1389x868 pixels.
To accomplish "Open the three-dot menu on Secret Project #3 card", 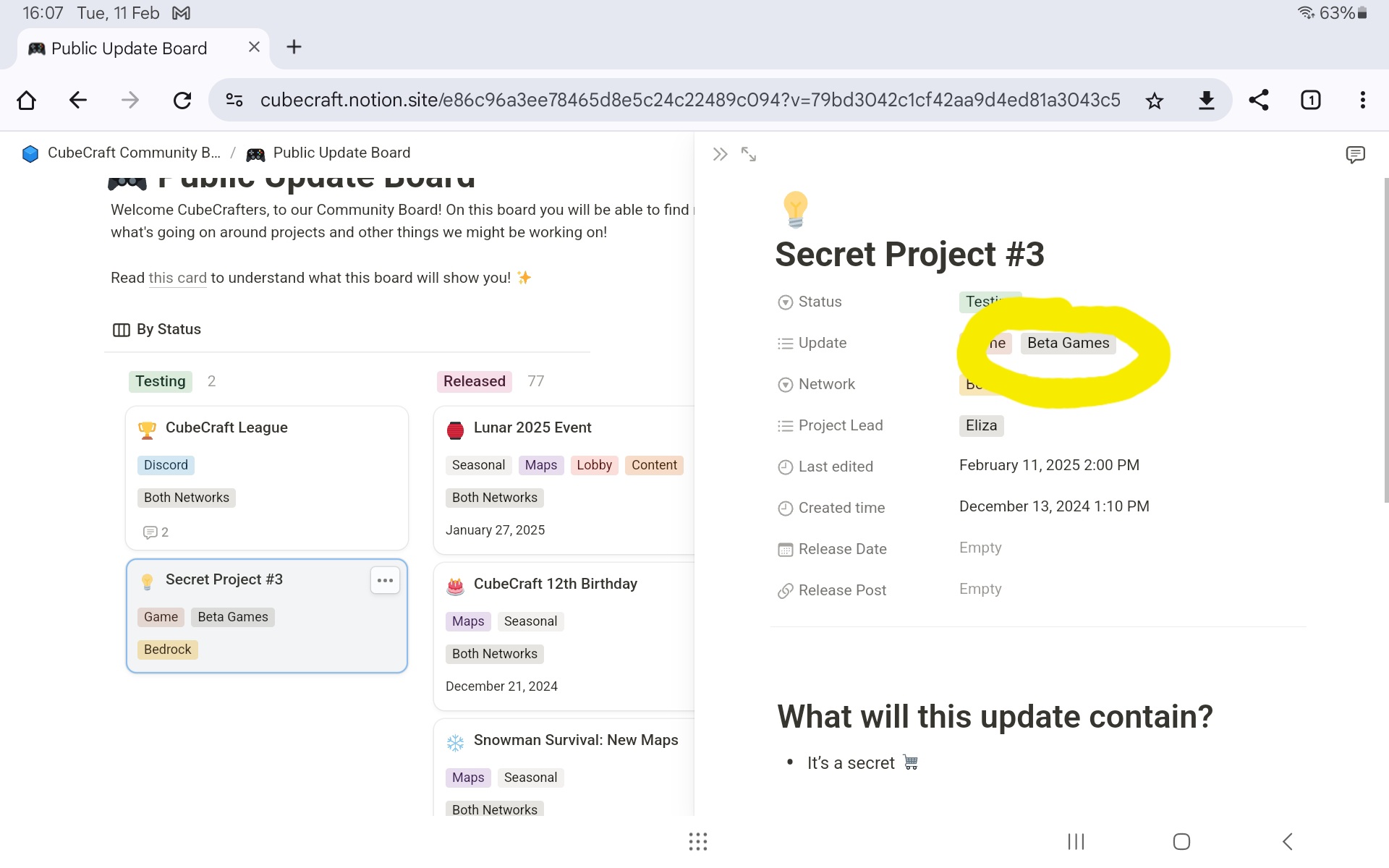I will 385,580.
